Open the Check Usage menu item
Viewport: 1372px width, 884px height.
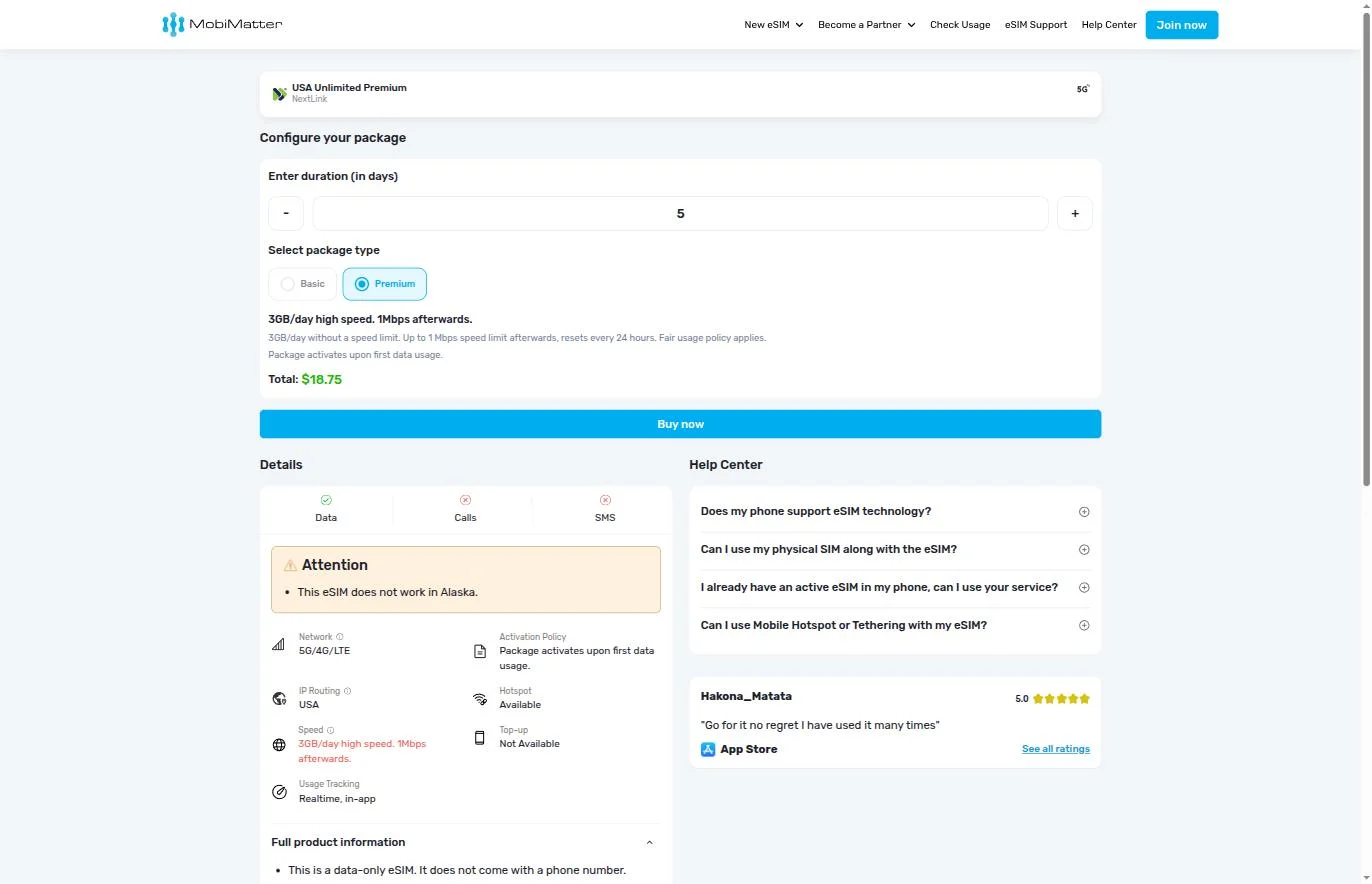click(x=960, y=25)
